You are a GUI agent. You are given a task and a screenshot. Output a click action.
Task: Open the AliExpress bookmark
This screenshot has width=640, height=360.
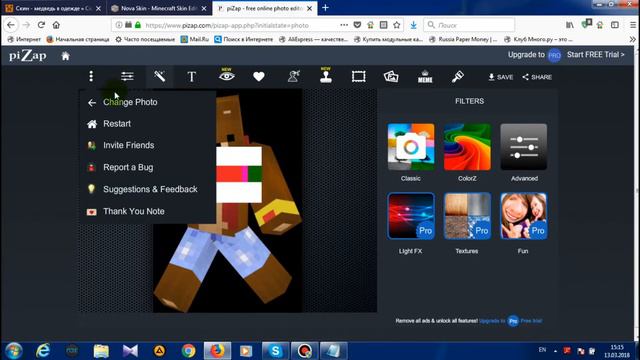(313, 40)
